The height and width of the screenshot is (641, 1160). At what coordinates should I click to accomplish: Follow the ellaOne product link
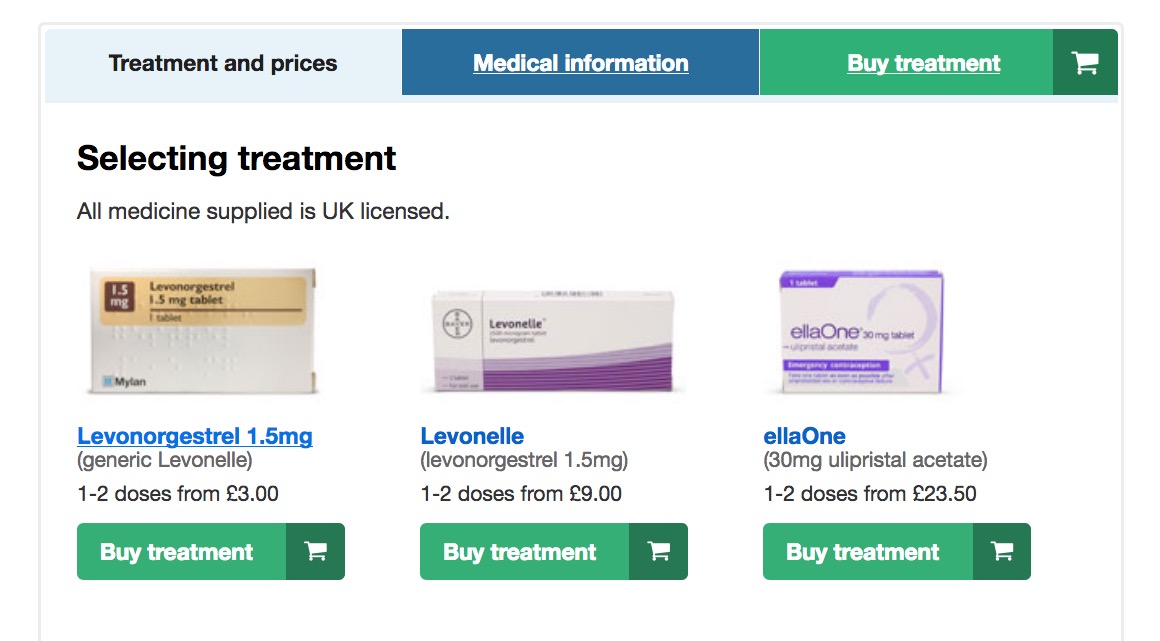tap(804, 437)
